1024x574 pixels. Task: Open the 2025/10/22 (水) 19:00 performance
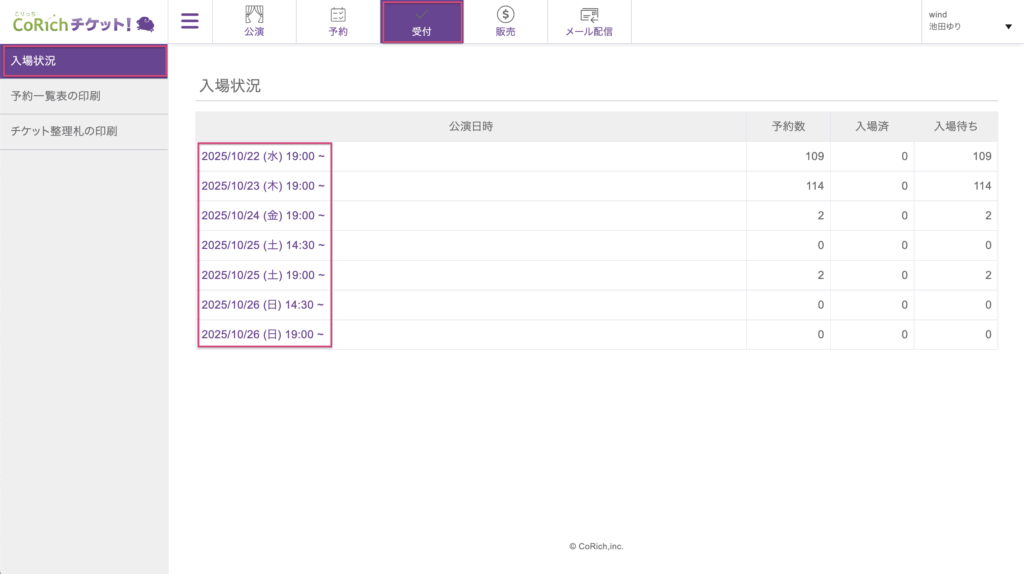(x=263, y=156)
